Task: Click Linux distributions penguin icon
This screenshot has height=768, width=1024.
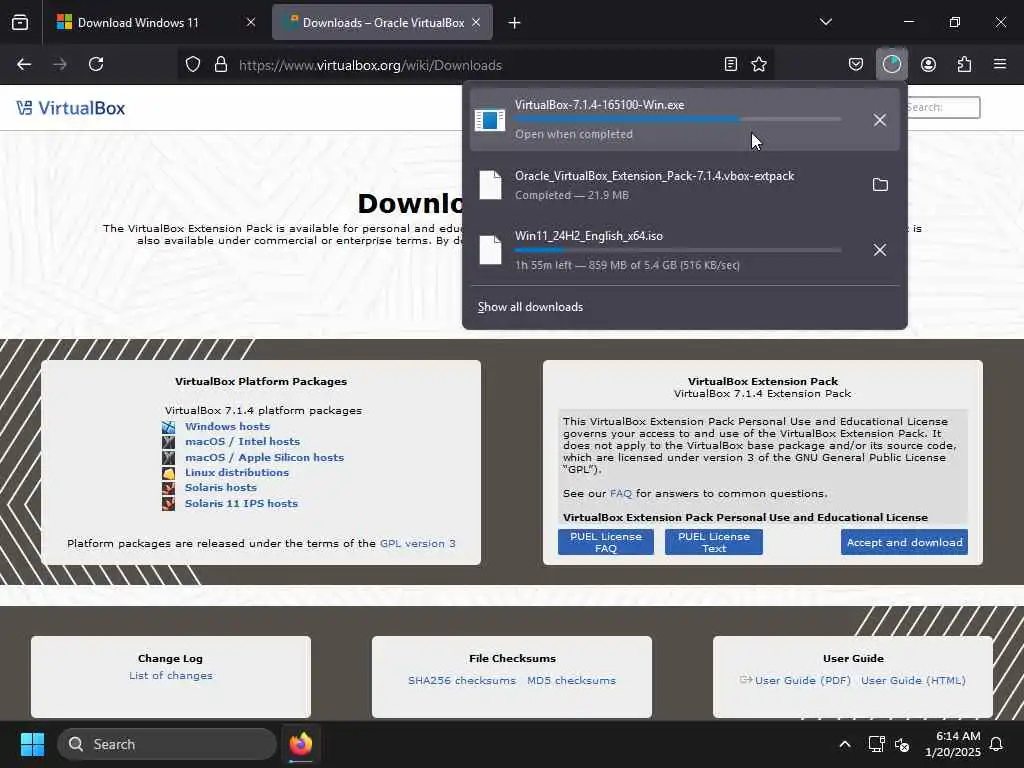Action: pos(168,473)
